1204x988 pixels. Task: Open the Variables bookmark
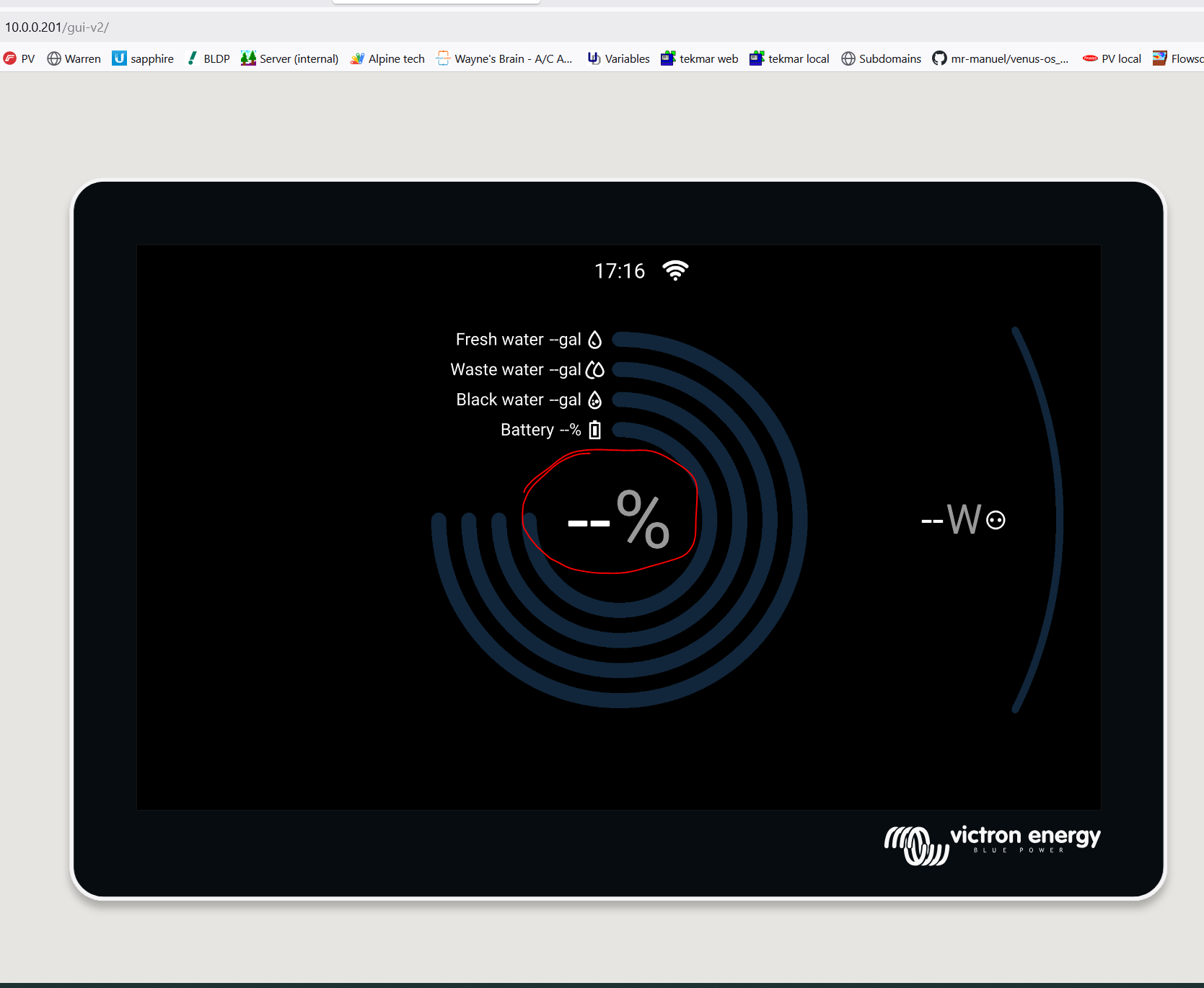coord(618,58)
